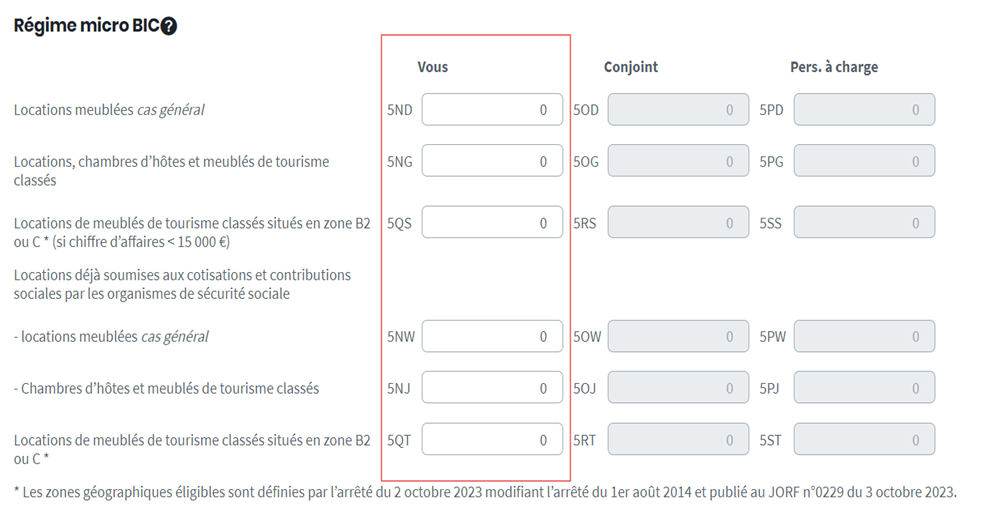This screenshot has height=528, width=1000.
Task: Select the 5RT Conjoint field
Action: (678, 440)
